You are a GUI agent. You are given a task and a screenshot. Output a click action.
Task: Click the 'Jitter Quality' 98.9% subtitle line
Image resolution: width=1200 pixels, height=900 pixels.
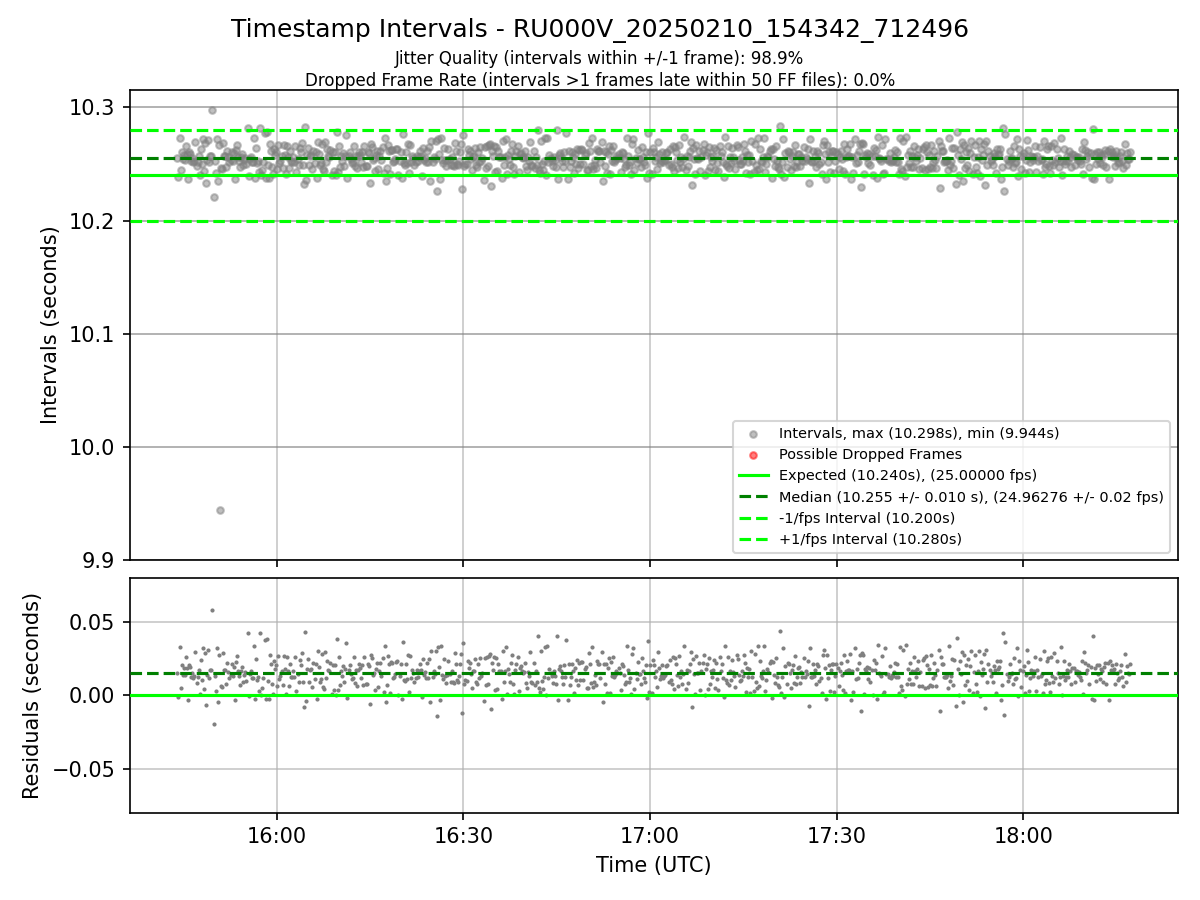click(599, 58)
